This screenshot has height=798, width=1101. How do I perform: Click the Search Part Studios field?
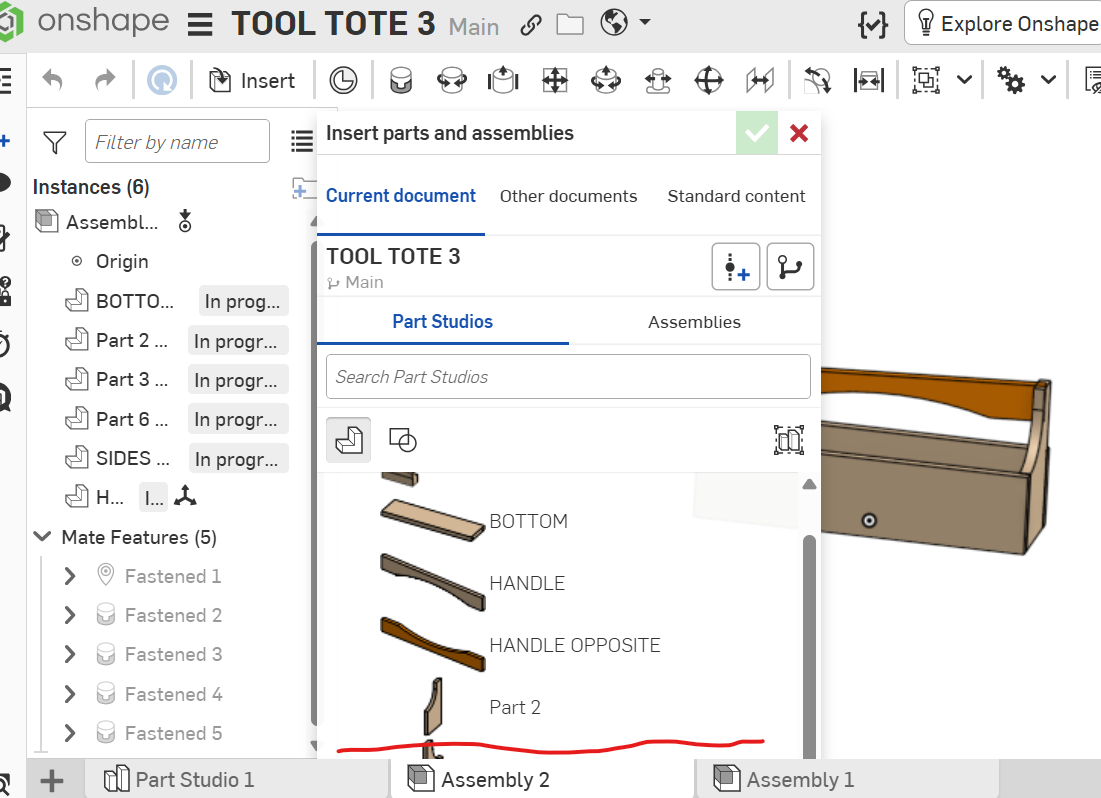[567, 377]
